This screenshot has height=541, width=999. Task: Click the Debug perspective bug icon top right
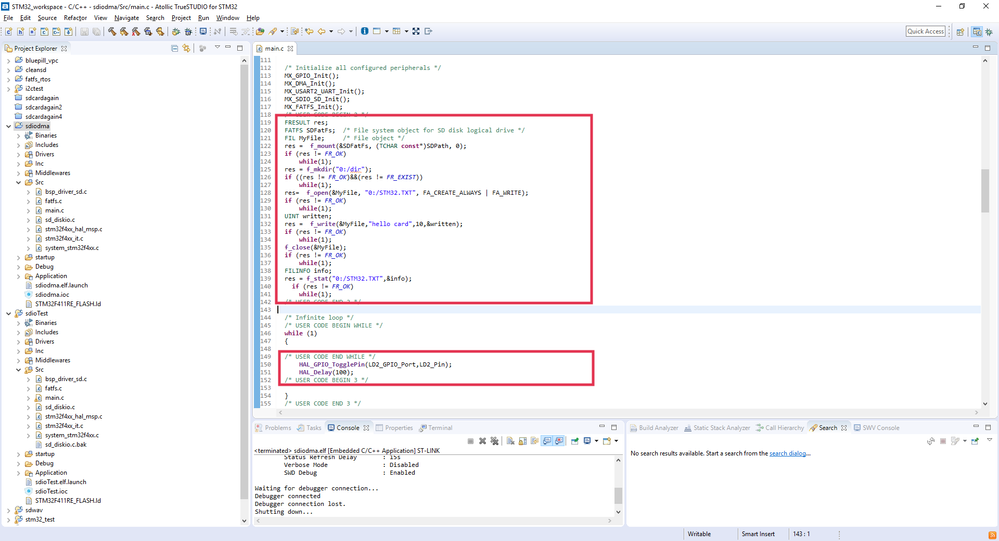click(989, 31)
